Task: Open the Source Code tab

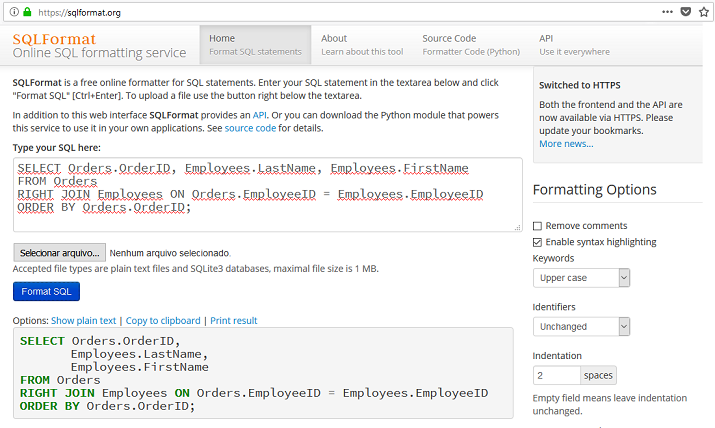Action: coord(471,45)
